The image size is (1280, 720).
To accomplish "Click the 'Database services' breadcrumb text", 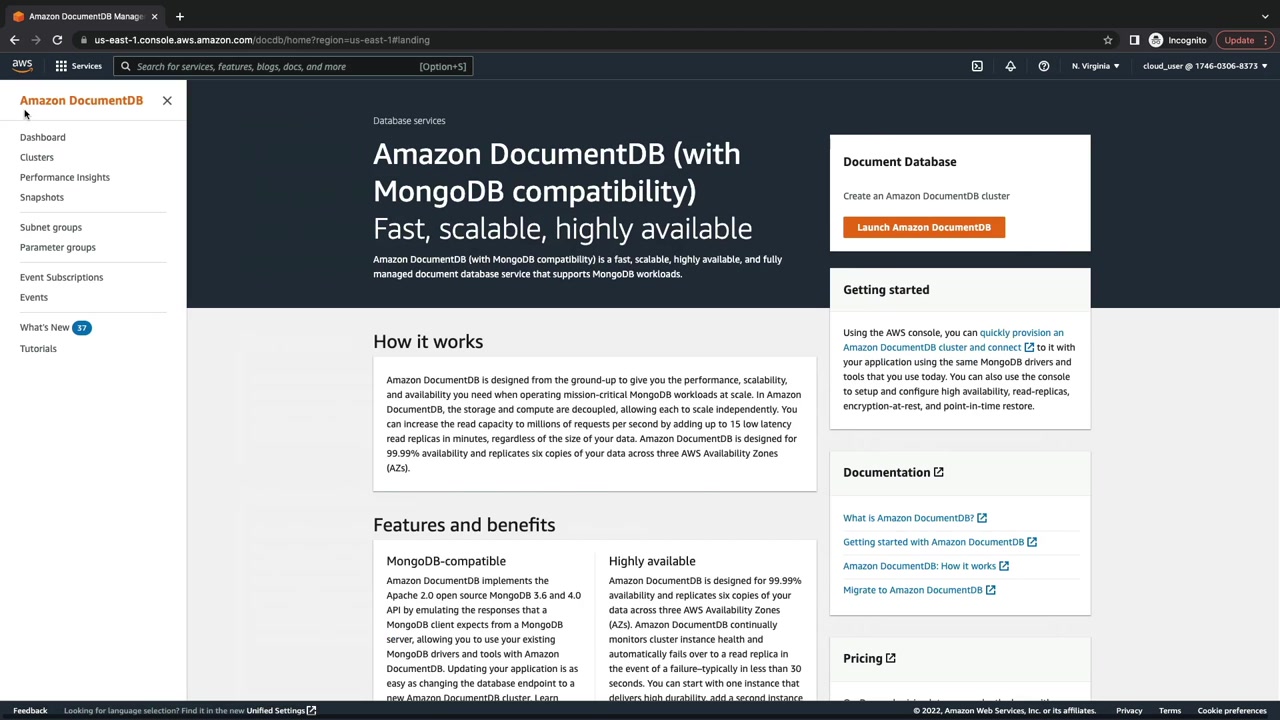I will [x=409, y=120].
